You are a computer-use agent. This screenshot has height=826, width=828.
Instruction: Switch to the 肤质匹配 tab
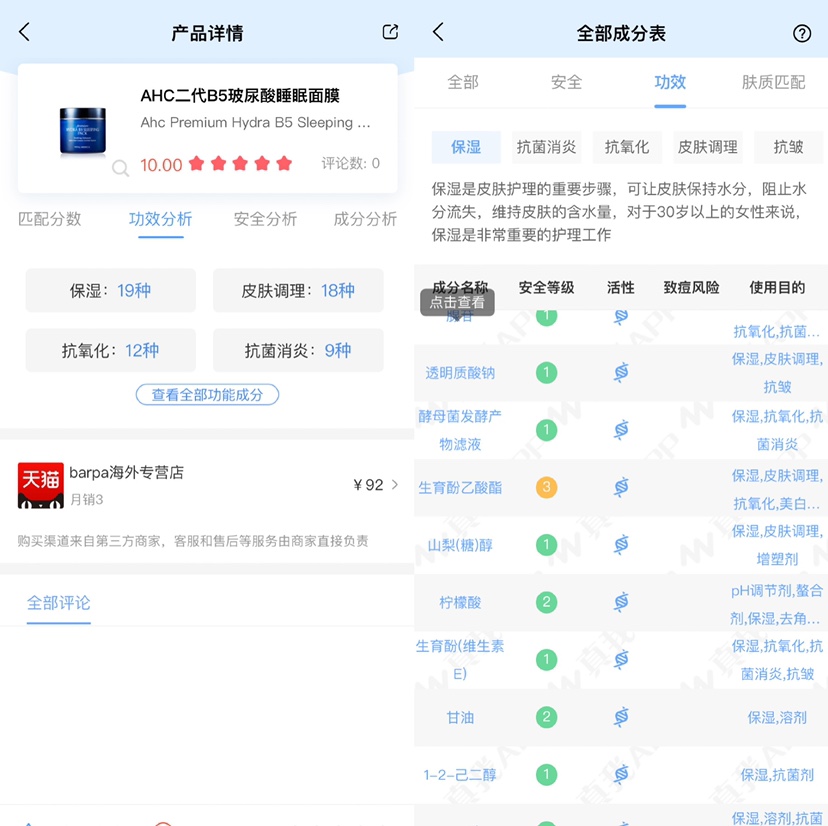[x=772, y=84]
